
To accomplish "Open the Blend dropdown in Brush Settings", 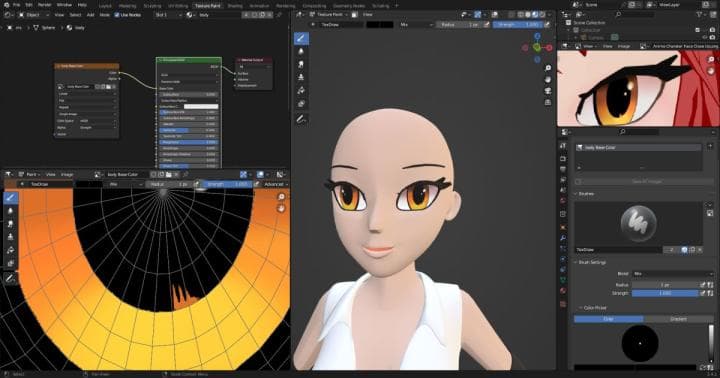I will (x=673, y=274).
